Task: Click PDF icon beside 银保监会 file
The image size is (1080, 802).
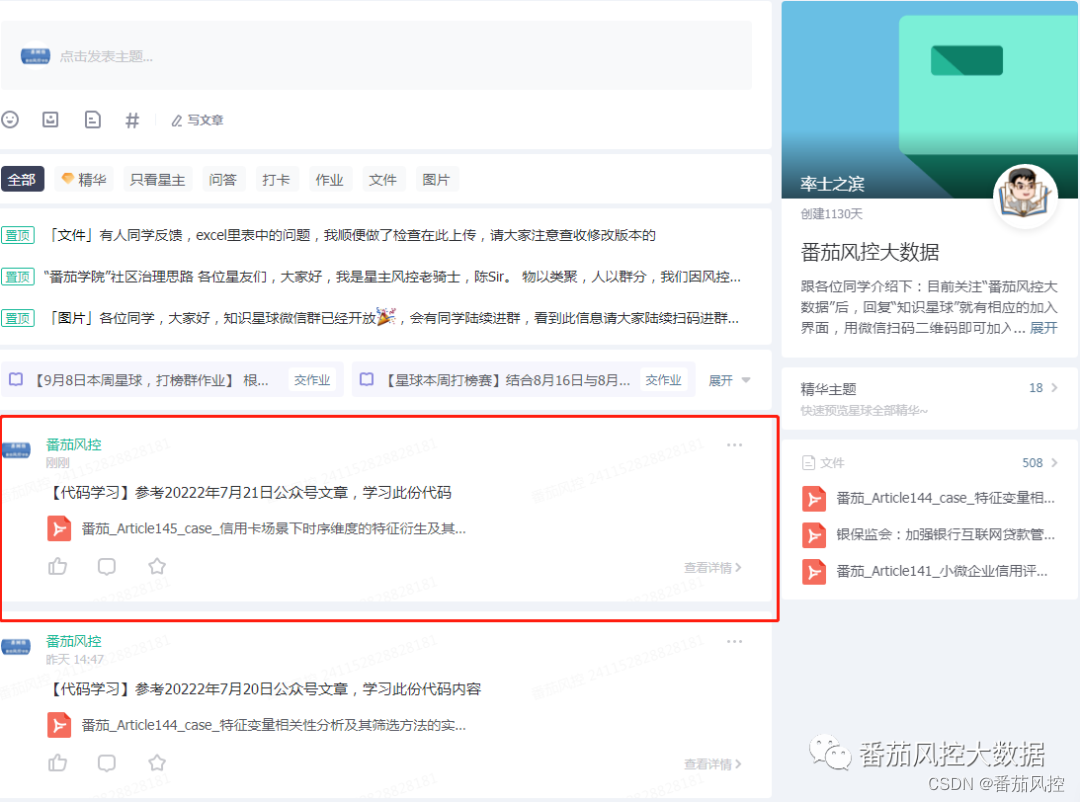Action: (814, 535)
